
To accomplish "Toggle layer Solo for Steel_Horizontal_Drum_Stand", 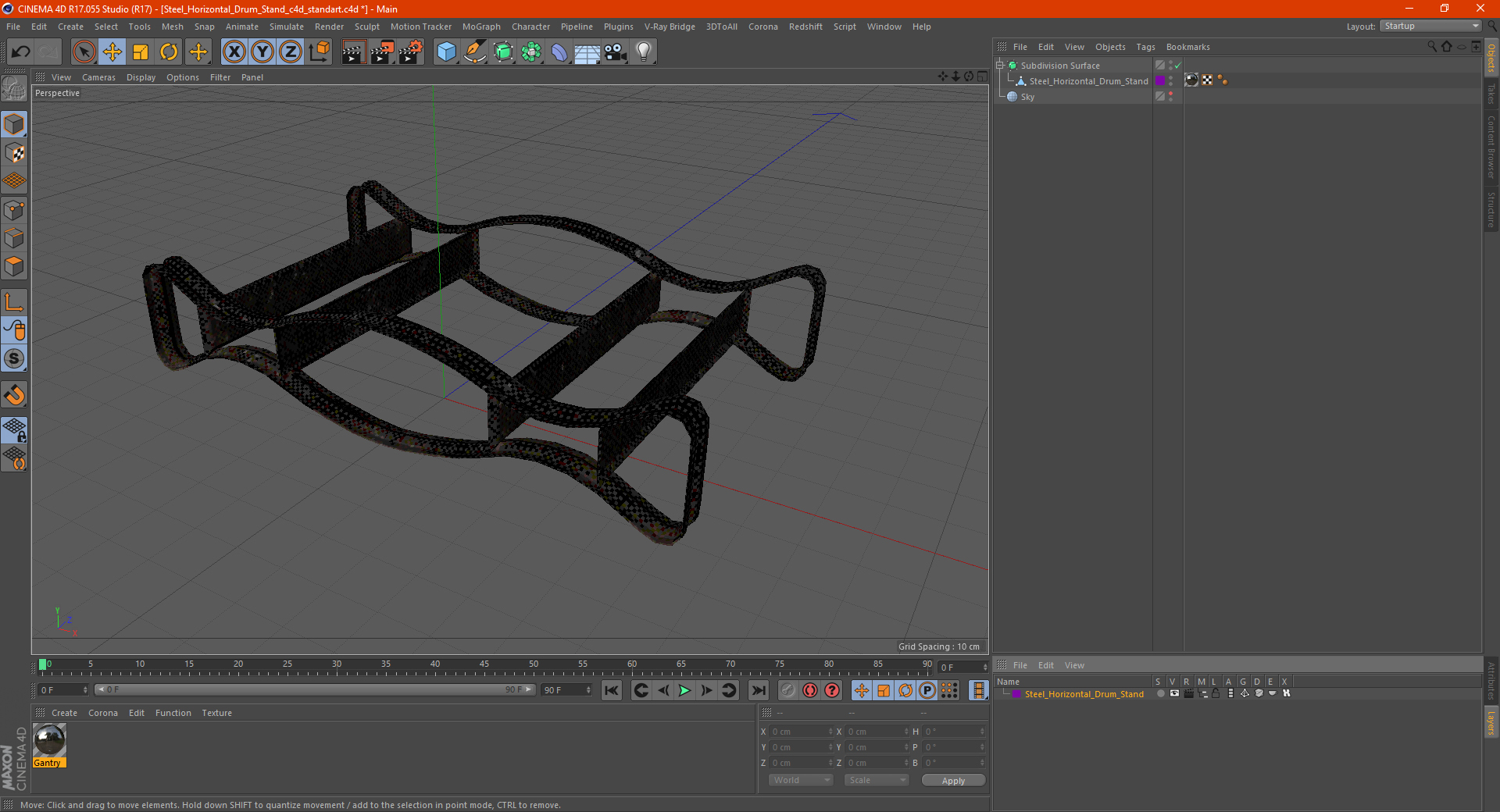I will (x=1161, y=693).
